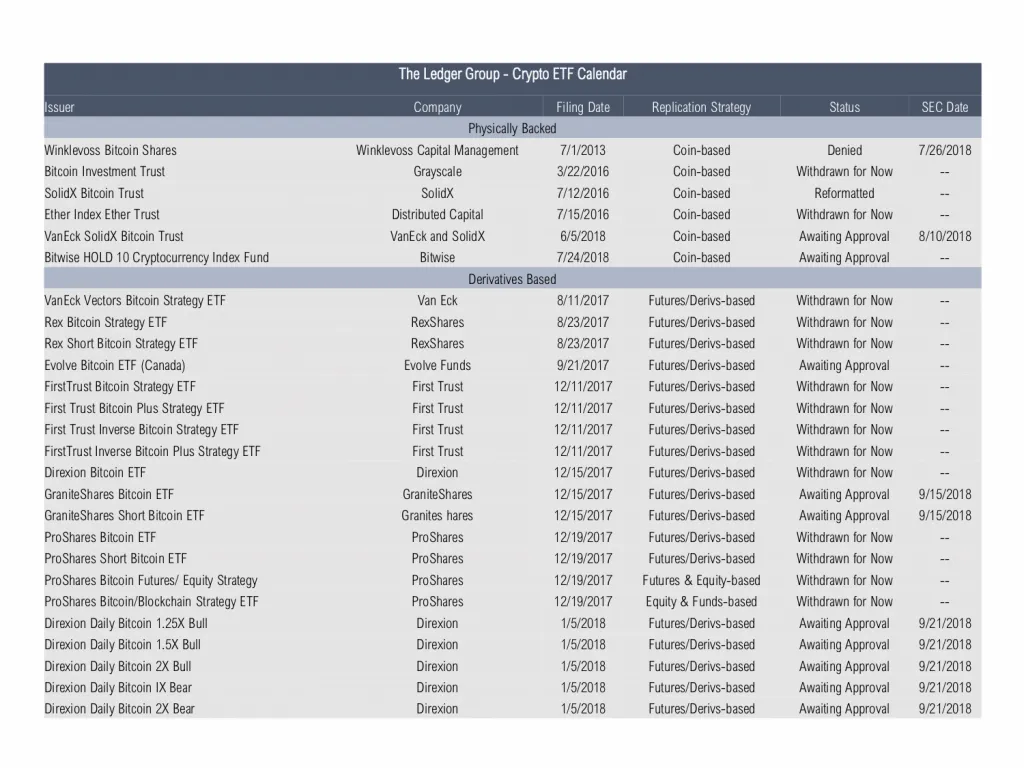Click 'Direxion Daily Bitcoin 2X Bear' cell
Image resolution: width=1024 pixels, height=768 pixels.
[x=120, y=709]
